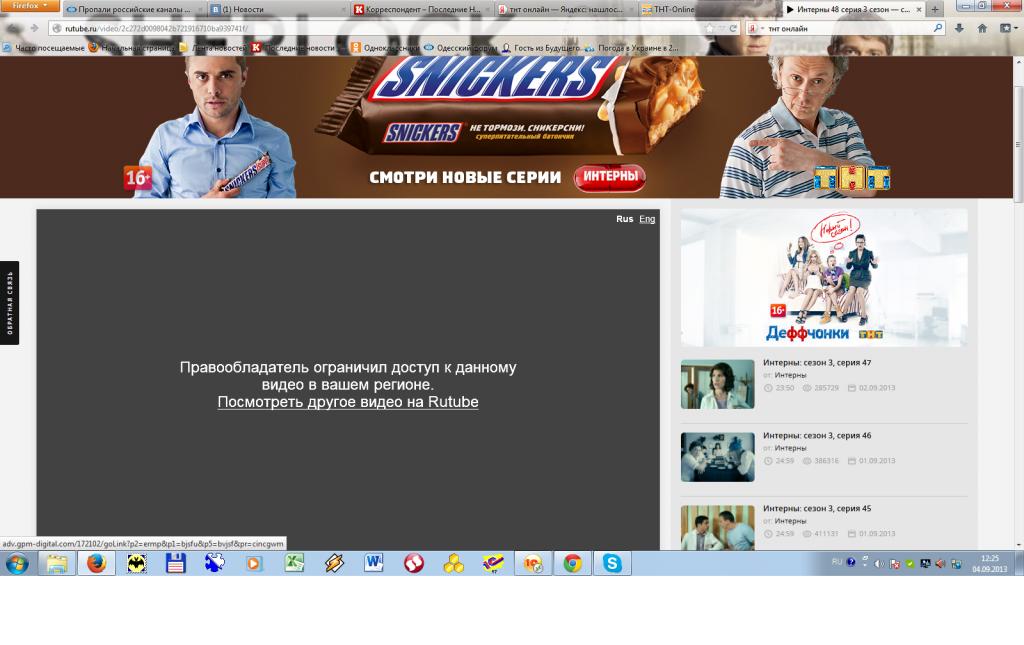Launch Word from taskbar
The width and height of the screenshot is (1024, 645).
point(374,563)
